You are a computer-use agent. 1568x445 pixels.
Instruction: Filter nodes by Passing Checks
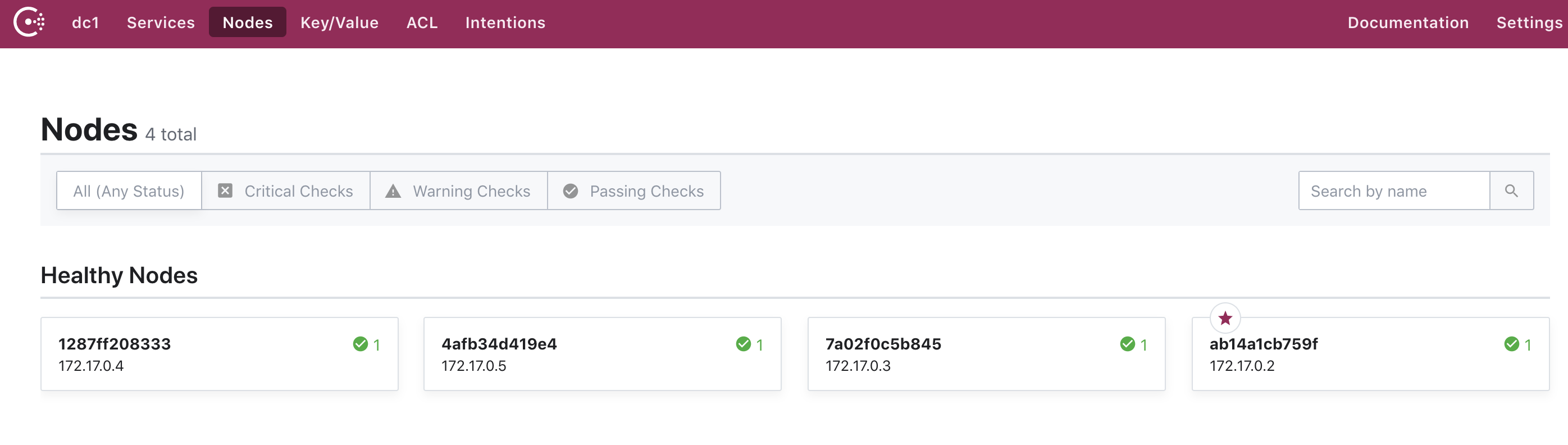click(x=633, y=191)
